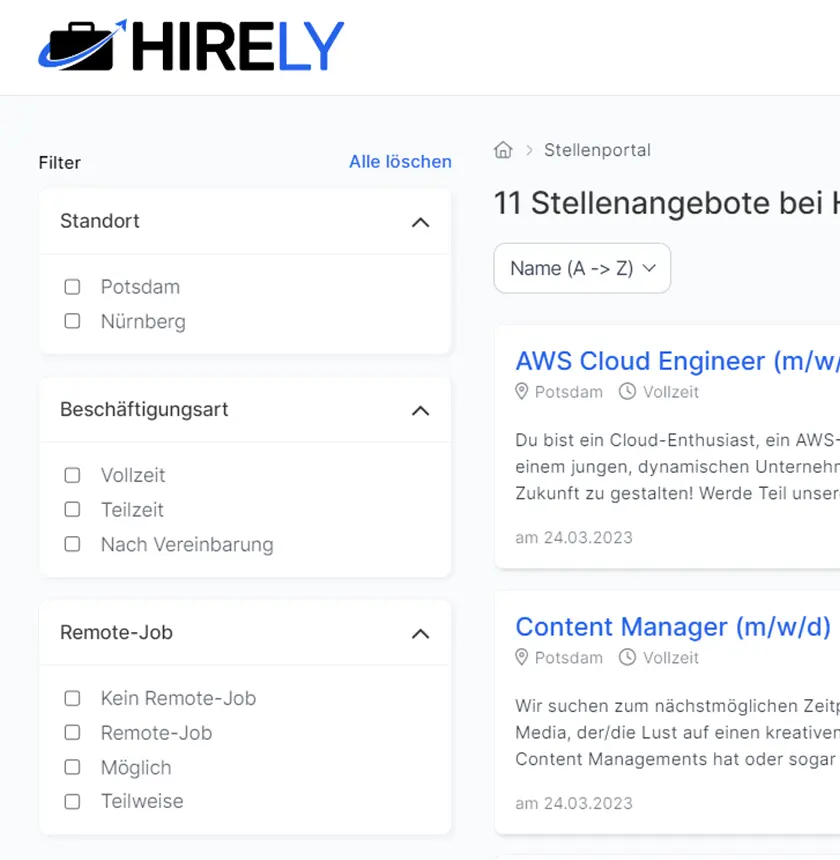Image resolution: width=840 pixels, height=860 pixels.
Task: Click the location pin icon on AWS Cloud Engineer
Action: (x=522, y=392)
